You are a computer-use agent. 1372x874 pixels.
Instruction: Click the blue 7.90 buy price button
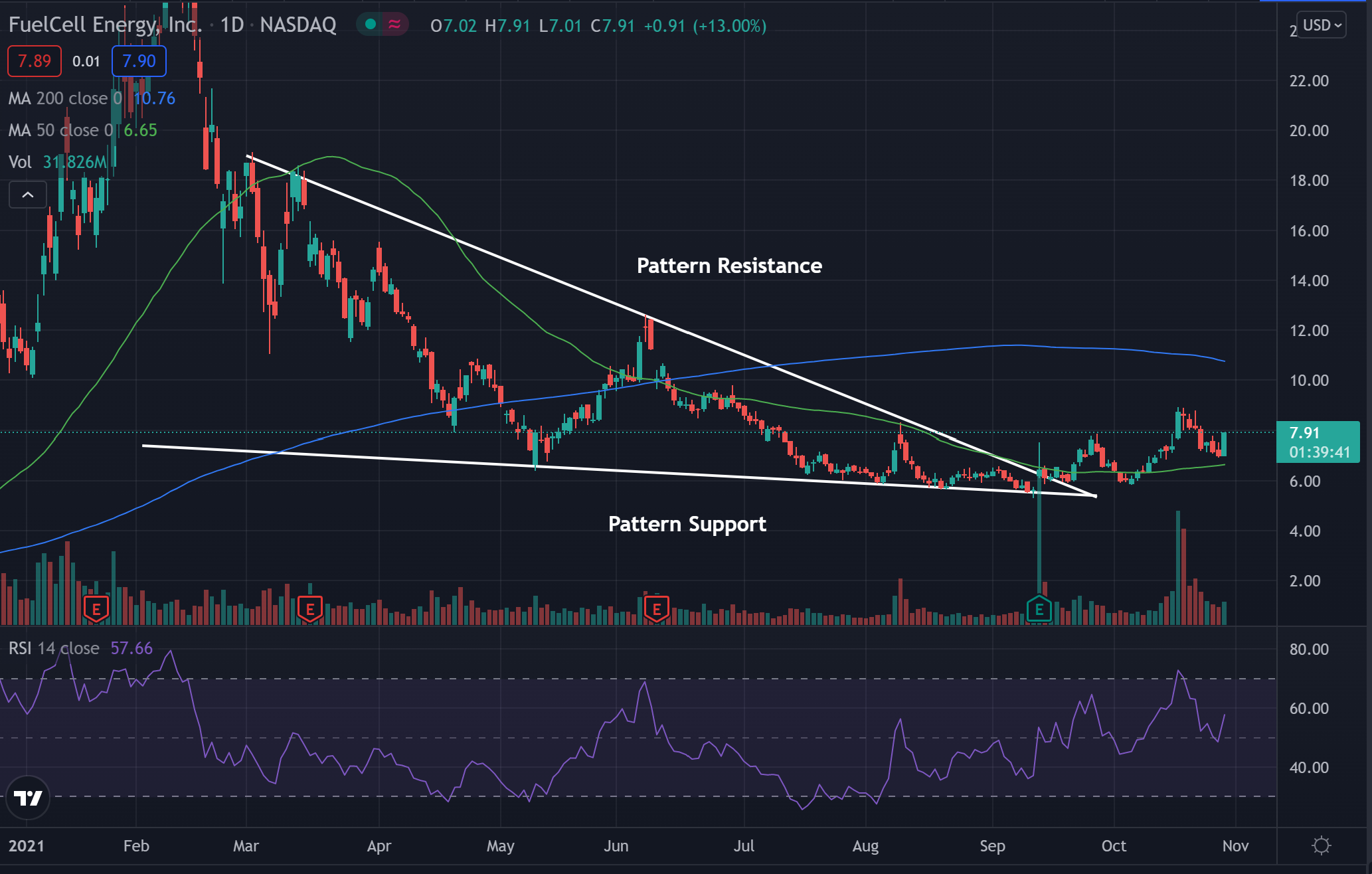pos(139,61)
